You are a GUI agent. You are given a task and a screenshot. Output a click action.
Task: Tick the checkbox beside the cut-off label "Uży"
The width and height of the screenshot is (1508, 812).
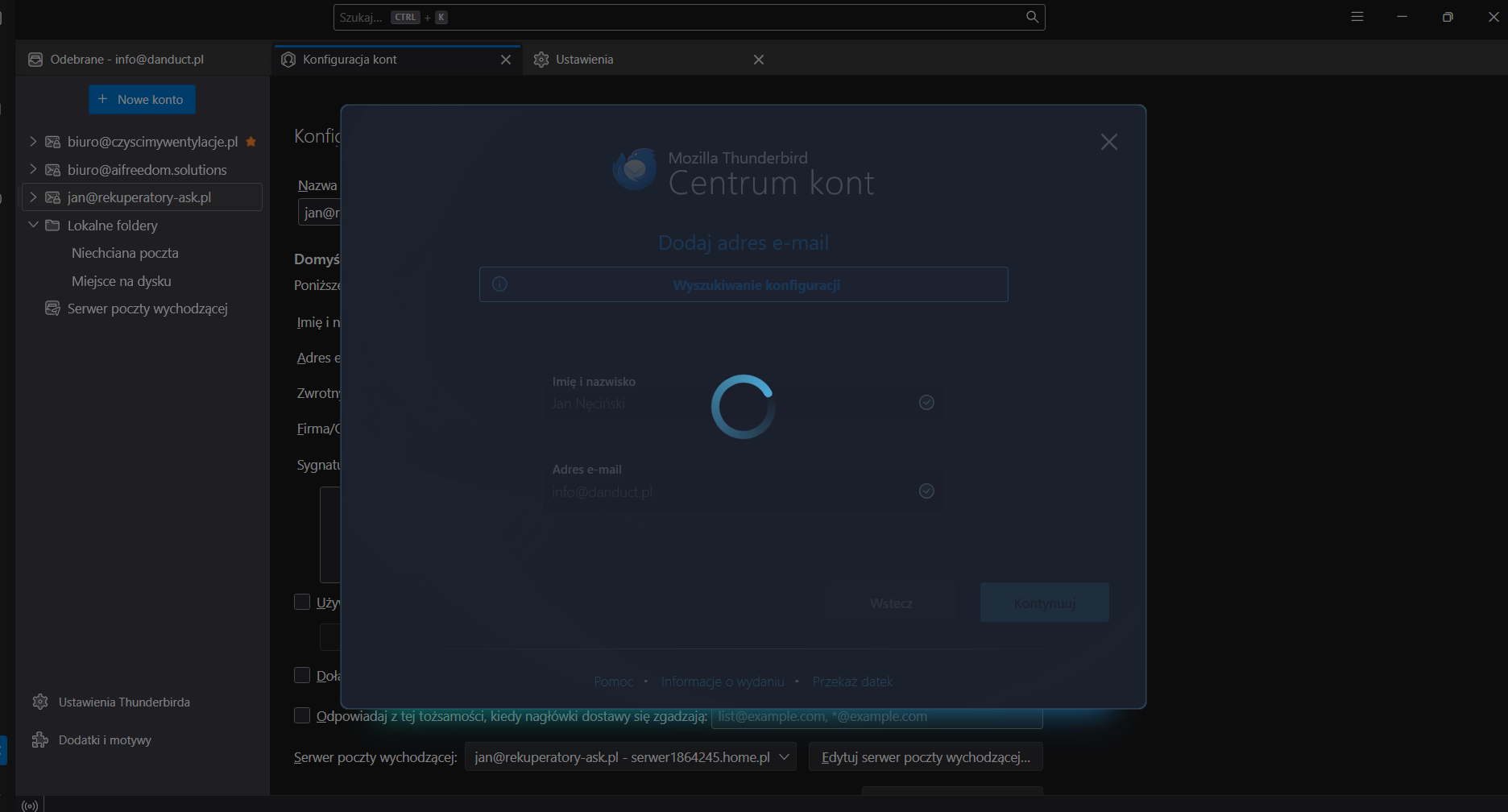click(302, 602)
